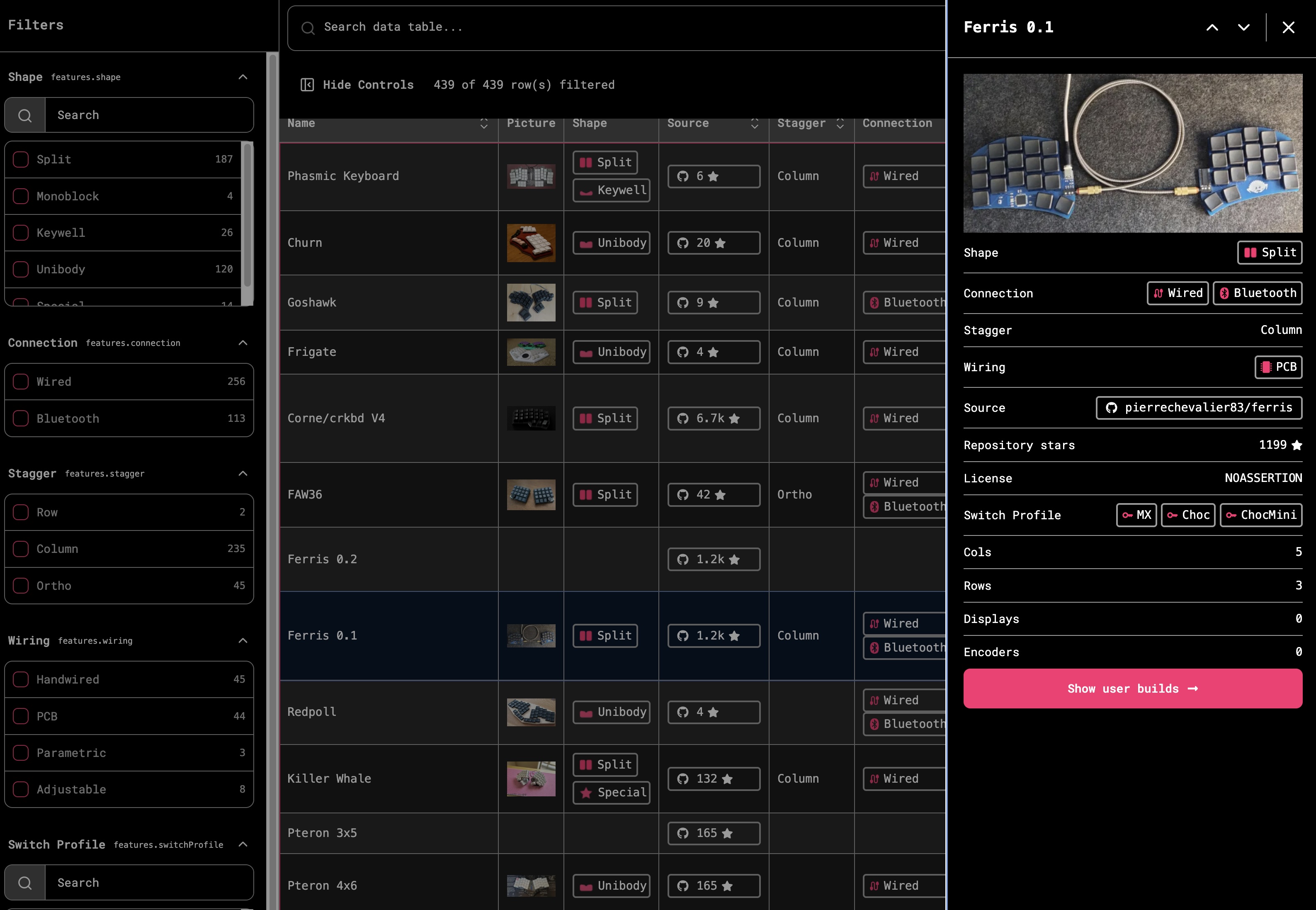Screen dimensions: 1316x910
Task: Open Corne/crkbd V4 GitHub 6.7k stars badge
Action: pos(714,419)
